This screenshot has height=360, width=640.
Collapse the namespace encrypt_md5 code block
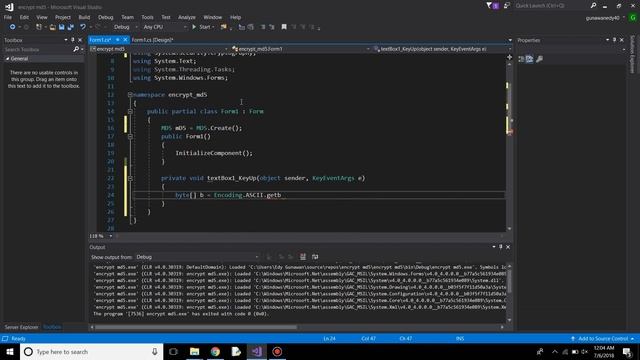tap(130, 95)
